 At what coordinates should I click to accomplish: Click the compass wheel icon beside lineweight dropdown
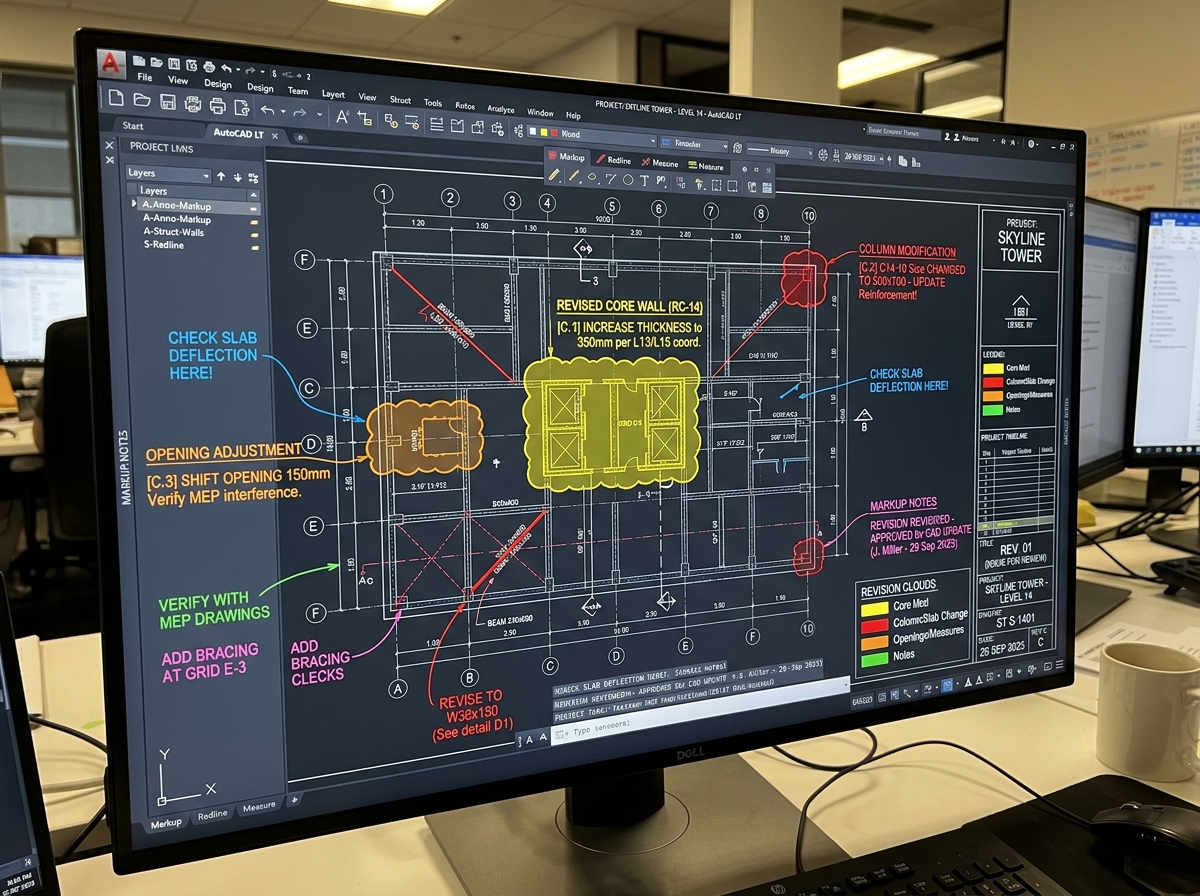[x=823, y=154]
